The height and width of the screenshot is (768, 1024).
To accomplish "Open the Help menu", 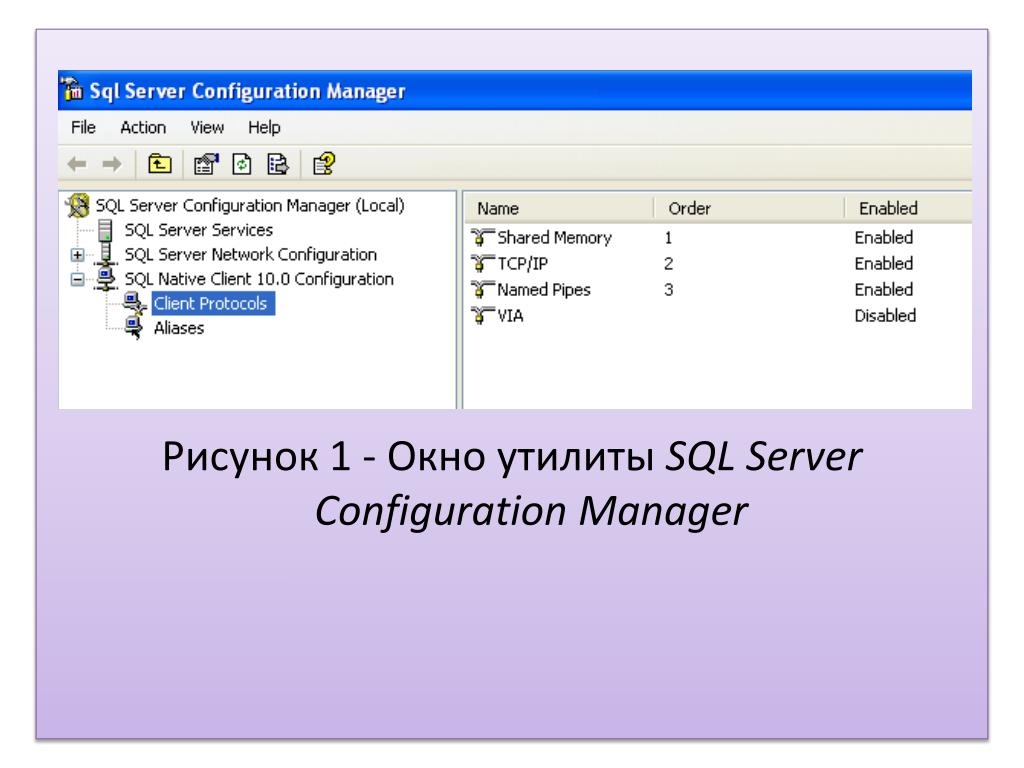I will 264,127.
